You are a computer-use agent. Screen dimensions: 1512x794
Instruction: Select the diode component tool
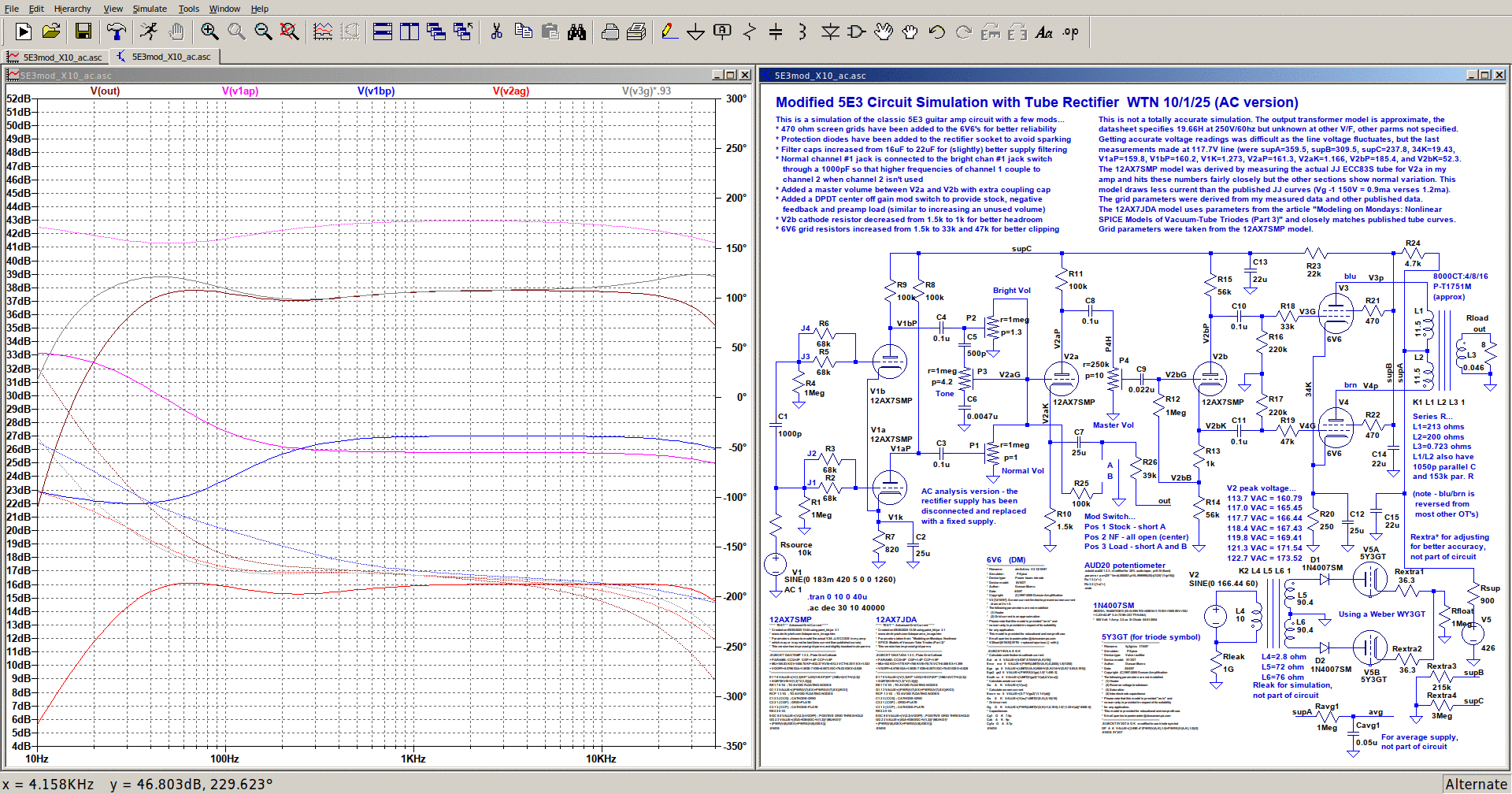(x=830, y=32)
